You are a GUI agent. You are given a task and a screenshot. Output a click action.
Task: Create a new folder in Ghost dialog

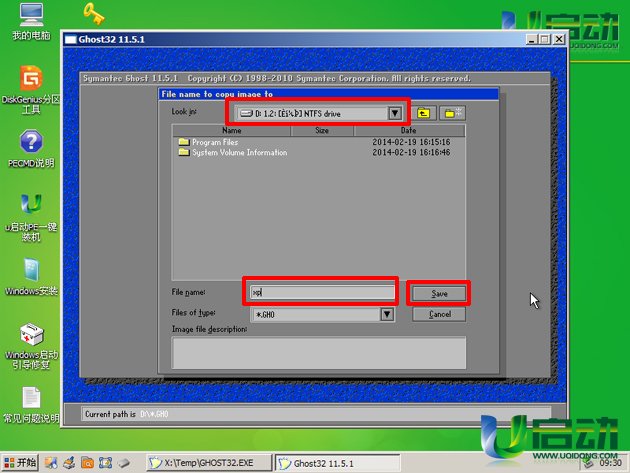452,113
